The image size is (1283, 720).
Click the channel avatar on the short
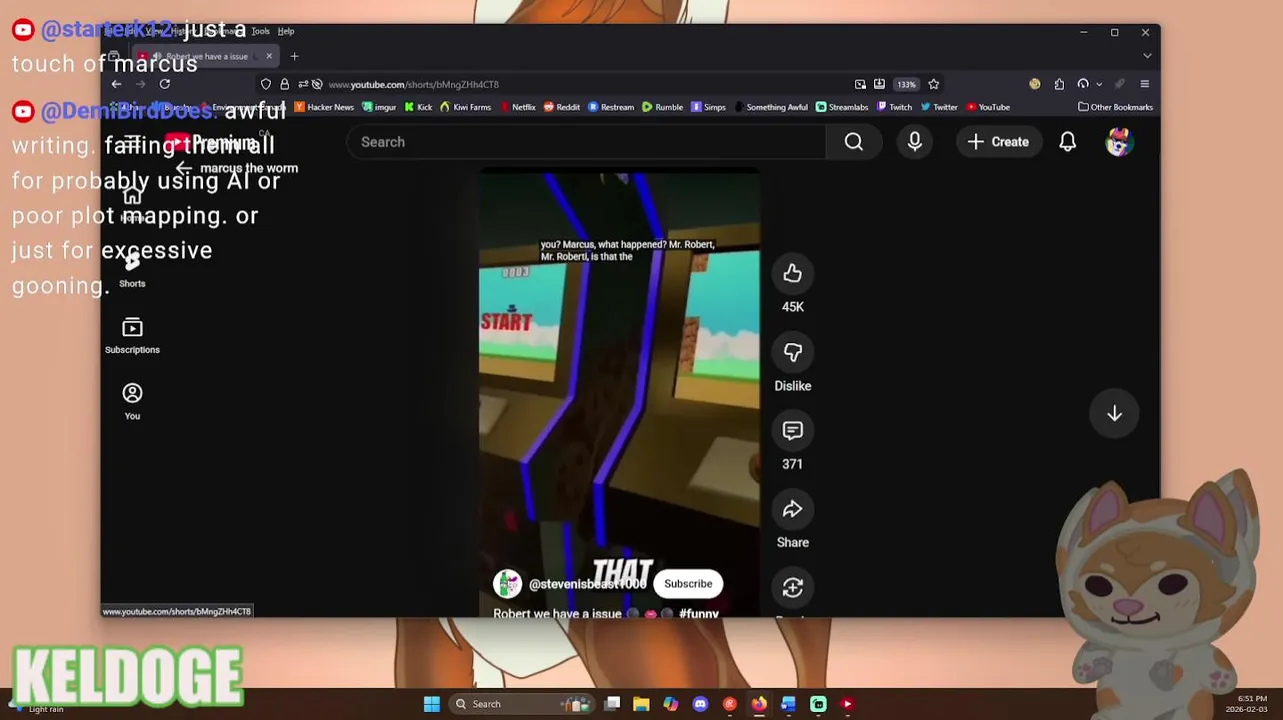tap(508, 584)
